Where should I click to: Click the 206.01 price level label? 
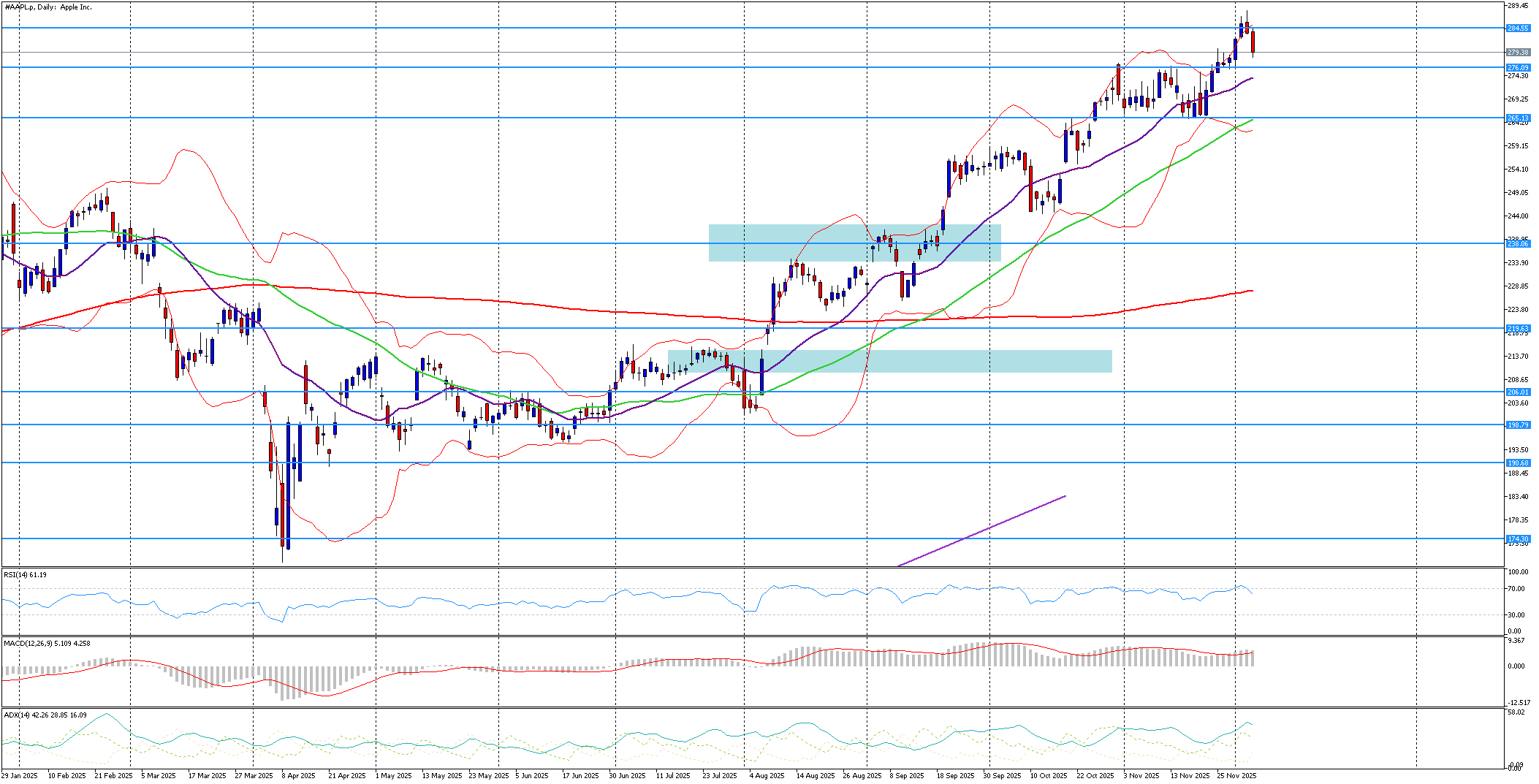(1518, 392)
